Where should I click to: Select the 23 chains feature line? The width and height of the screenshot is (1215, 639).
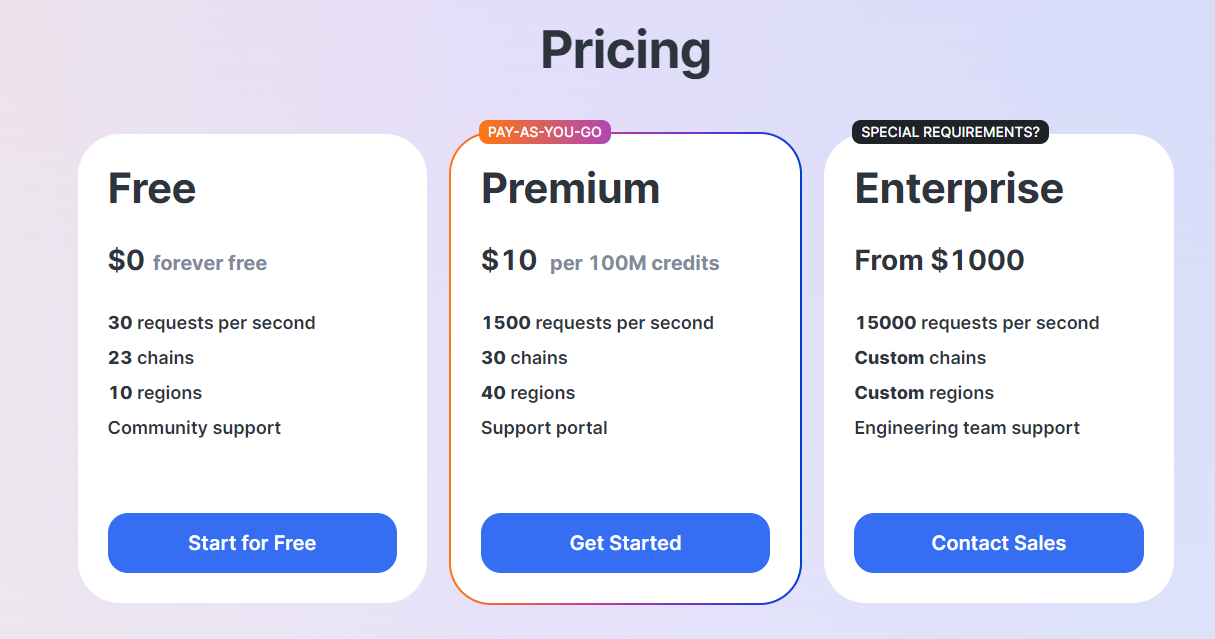[x=151, y=358]
